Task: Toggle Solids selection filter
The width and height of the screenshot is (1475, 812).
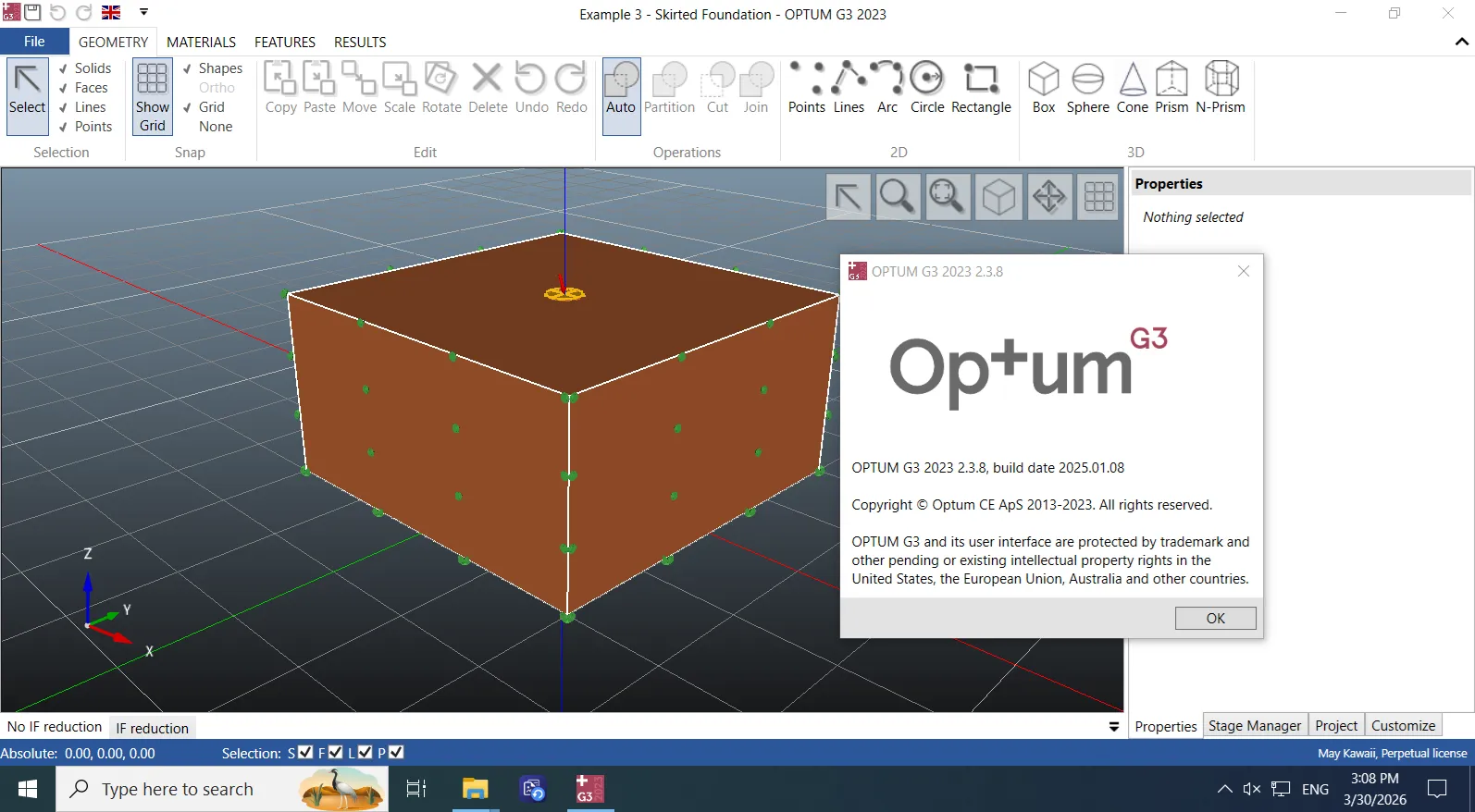Action: pos(84,68)
